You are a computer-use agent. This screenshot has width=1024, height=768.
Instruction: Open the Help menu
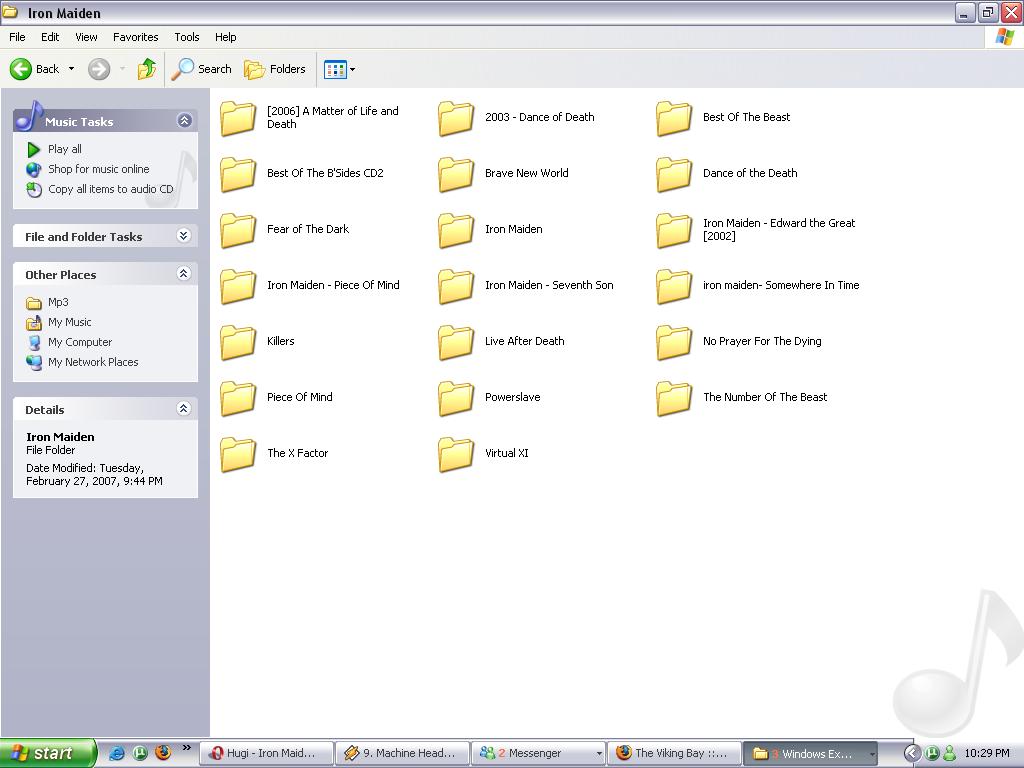pos(225,37)
